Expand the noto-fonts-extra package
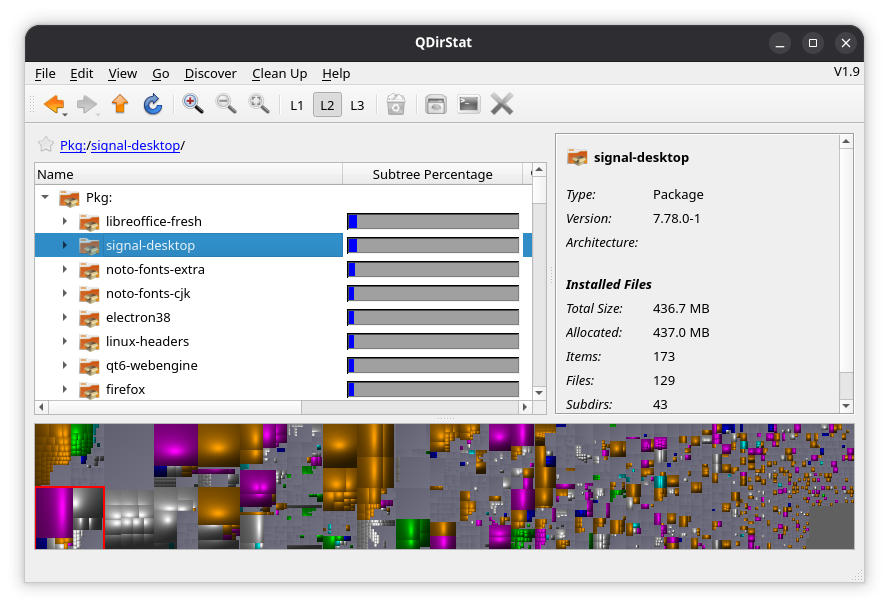889x607 pixels. [65, 269]
